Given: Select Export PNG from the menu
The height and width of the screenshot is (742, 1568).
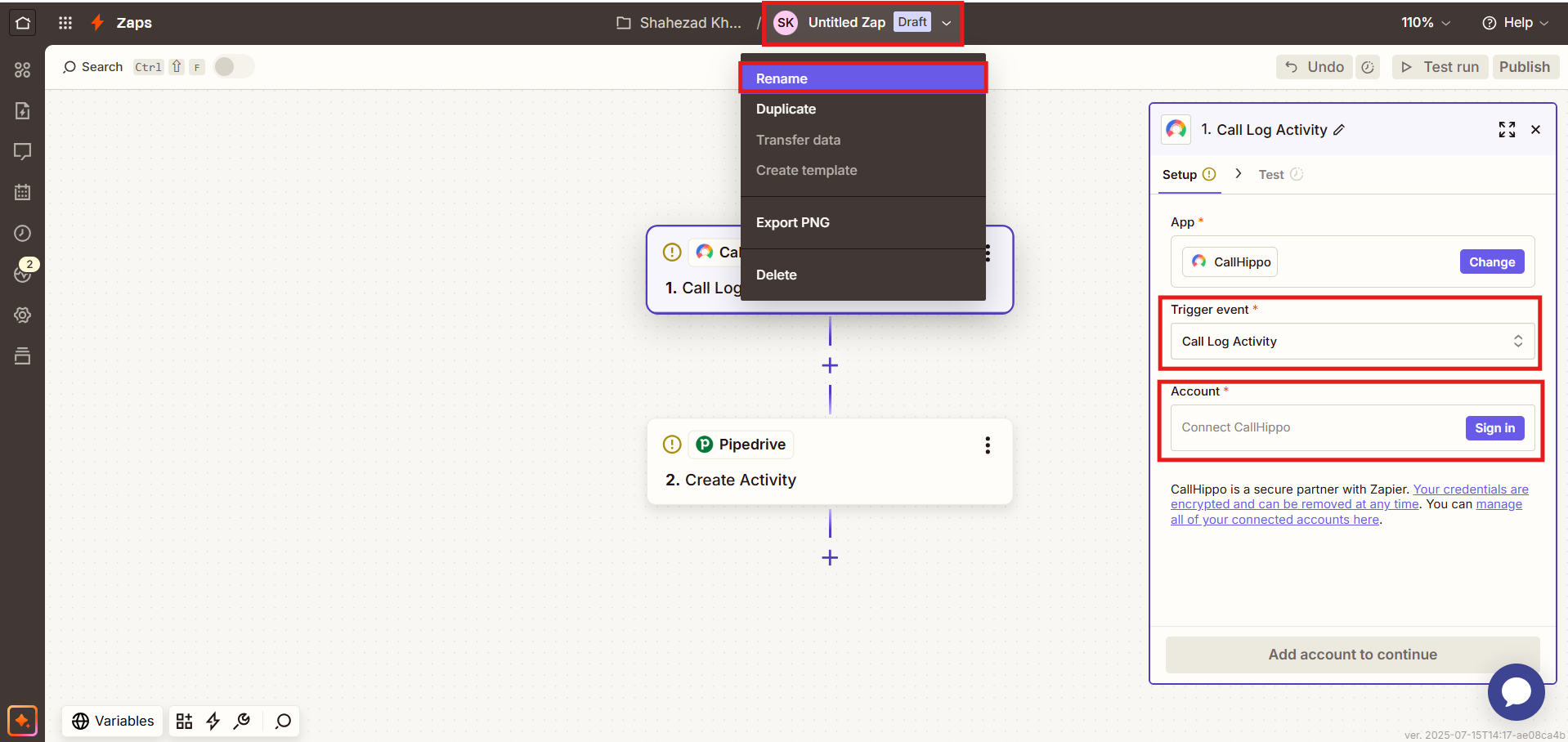Looking at the screenshot, I should [862, 222].
